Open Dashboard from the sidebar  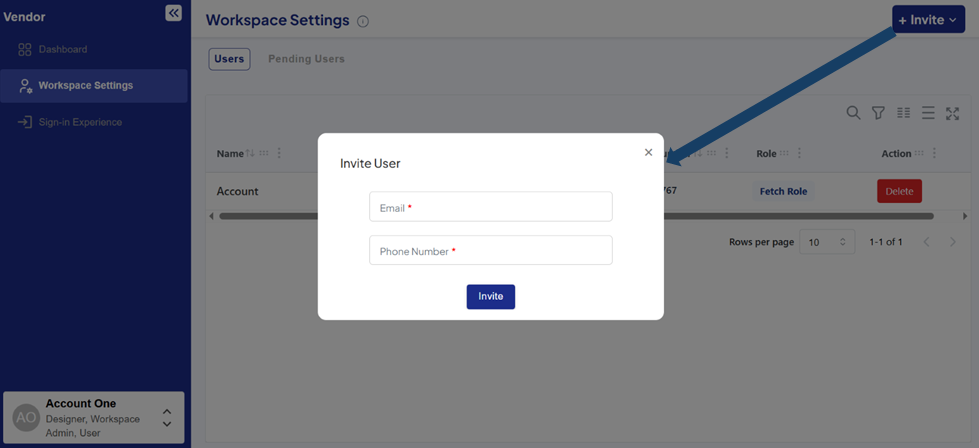(62, 49)
